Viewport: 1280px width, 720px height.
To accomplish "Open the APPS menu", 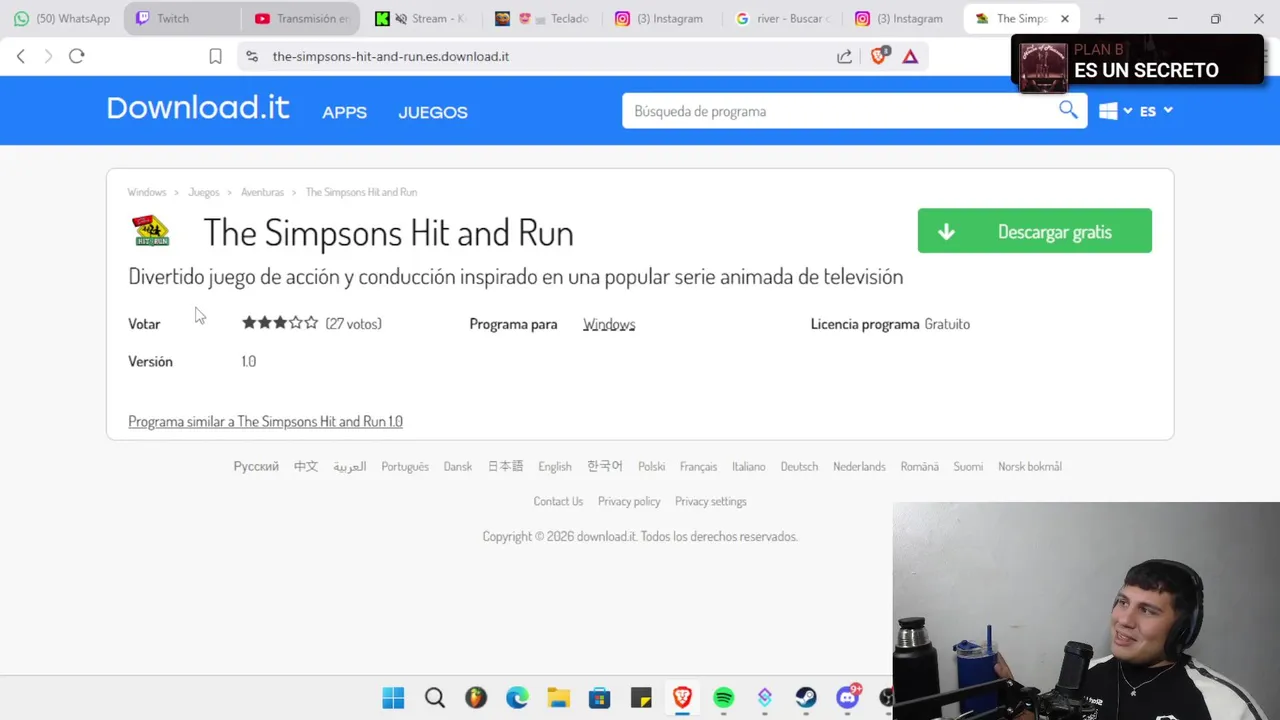I will click(344, 112).
